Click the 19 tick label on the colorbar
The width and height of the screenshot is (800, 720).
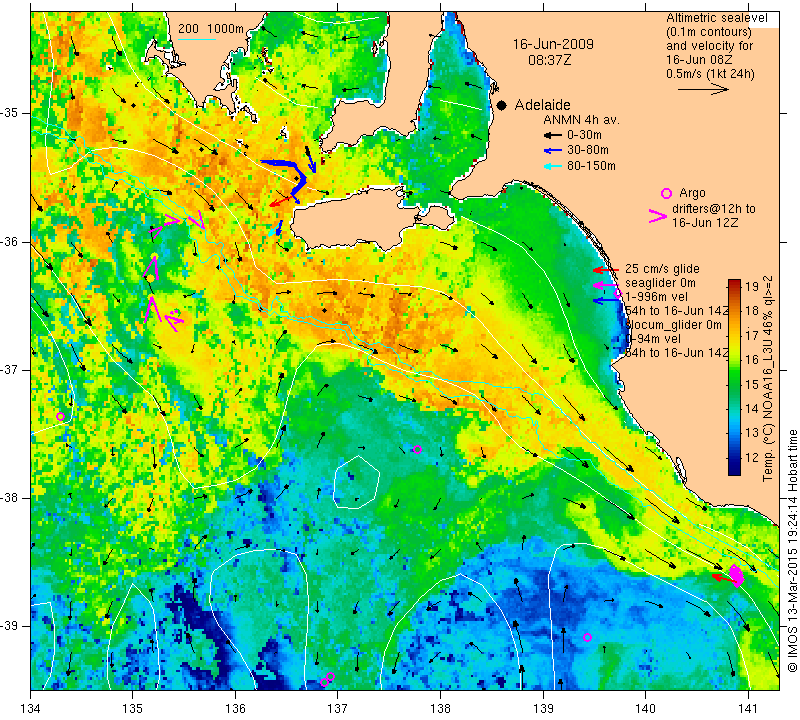[752, 286]
